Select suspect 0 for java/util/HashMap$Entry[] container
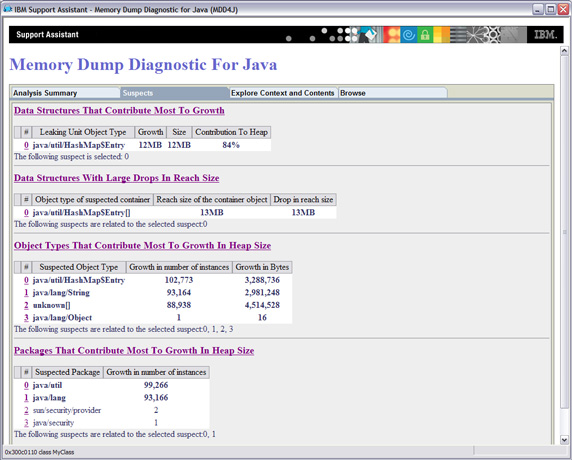Viewport: 572px width, 460px height. pos(26,213)
